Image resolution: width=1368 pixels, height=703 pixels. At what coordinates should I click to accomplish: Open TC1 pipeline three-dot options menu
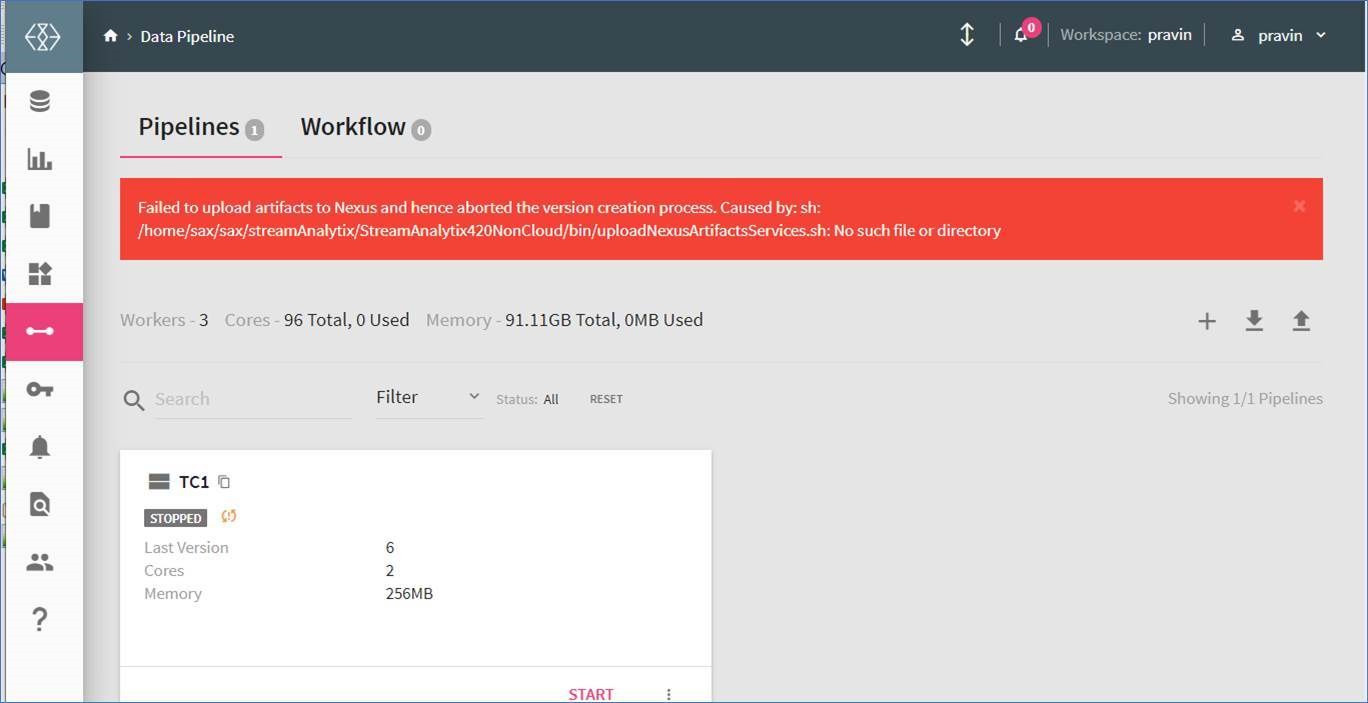(669, 694)
